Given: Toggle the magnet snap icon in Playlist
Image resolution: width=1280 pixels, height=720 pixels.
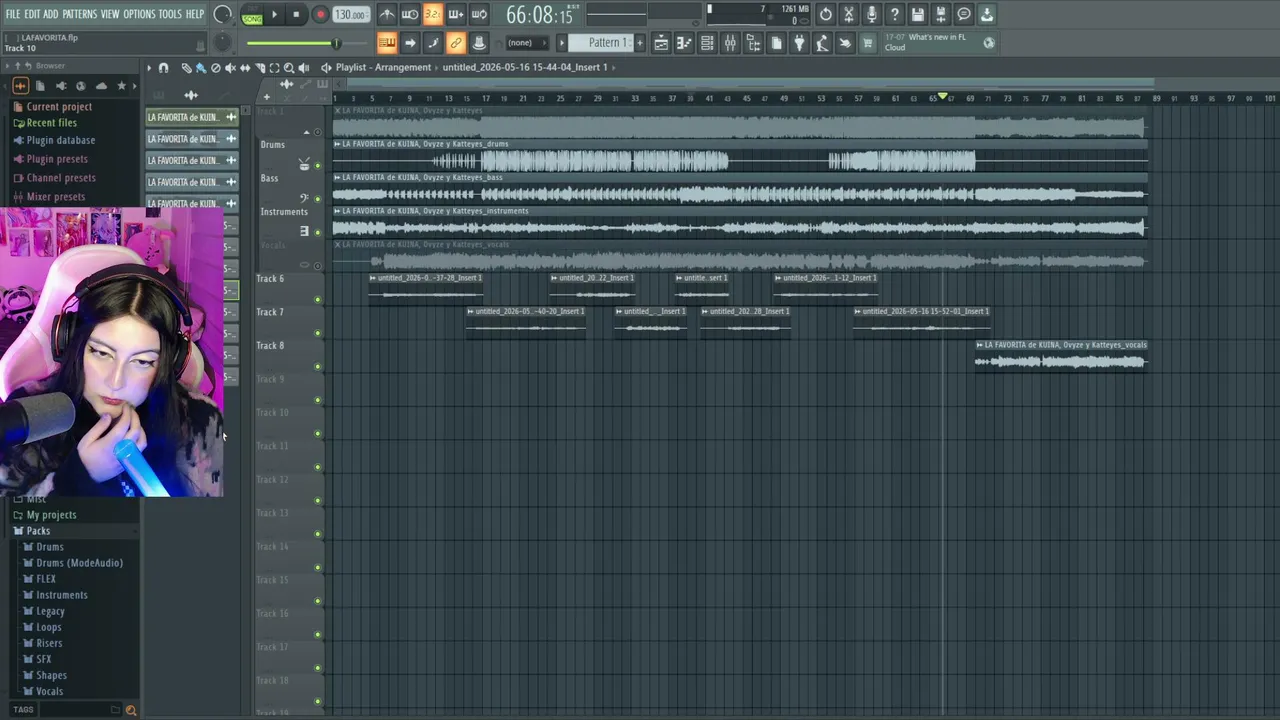Looking at the screenshot, I should tap(164, 68).
